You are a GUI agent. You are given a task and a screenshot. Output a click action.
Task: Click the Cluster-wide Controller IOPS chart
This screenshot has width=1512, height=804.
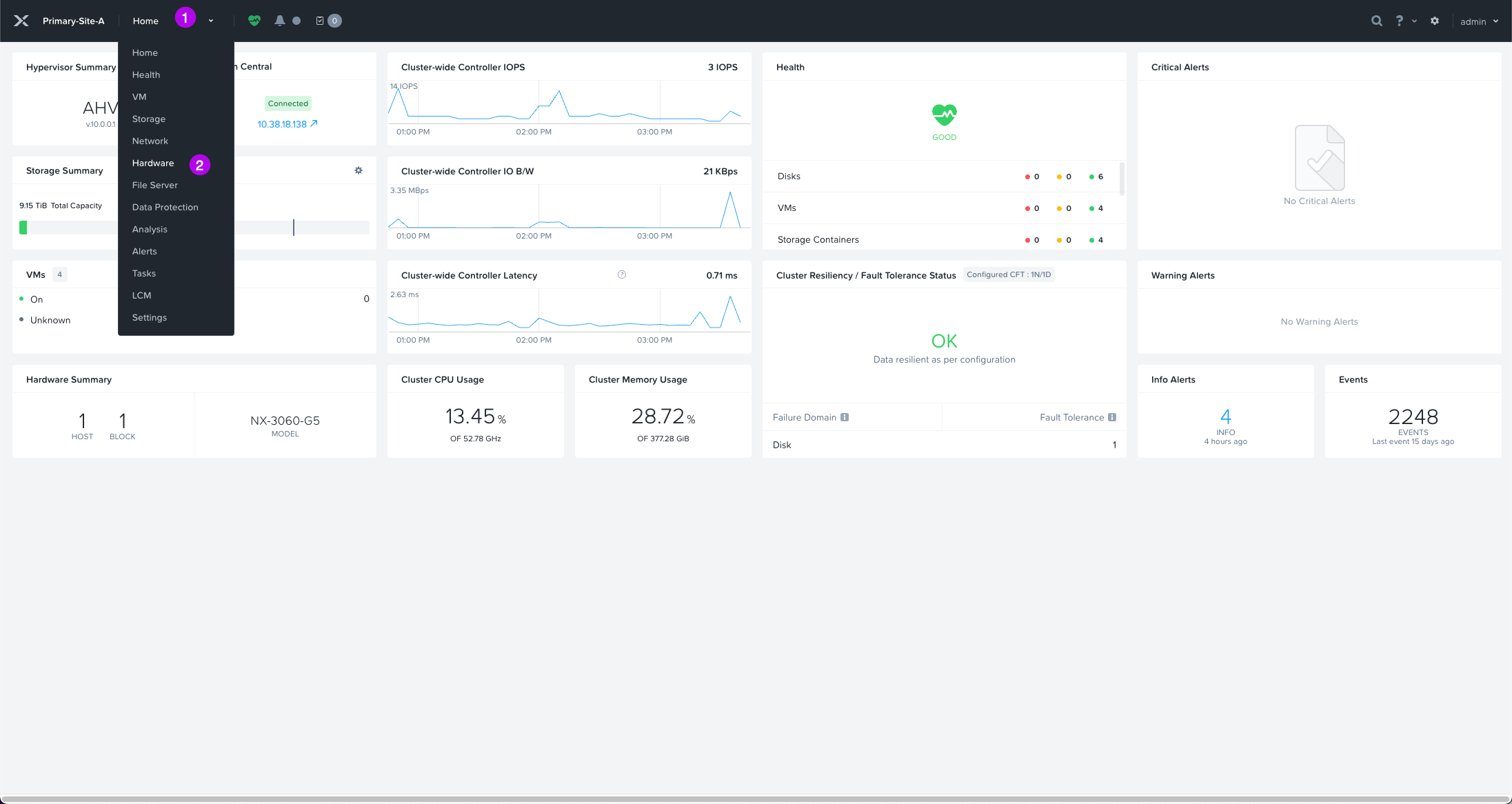(x=569, y=103)
